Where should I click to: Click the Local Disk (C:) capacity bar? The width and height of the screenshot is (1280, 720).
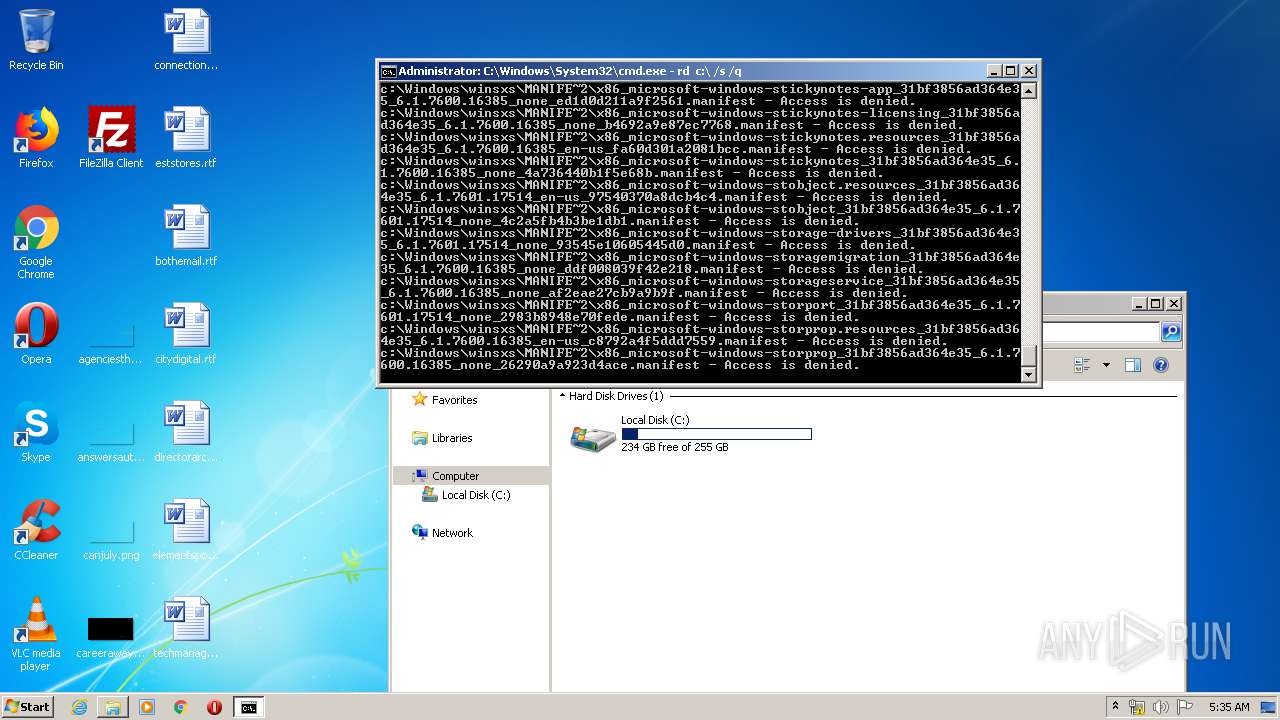pyautogui.click(x=716, y=434)
